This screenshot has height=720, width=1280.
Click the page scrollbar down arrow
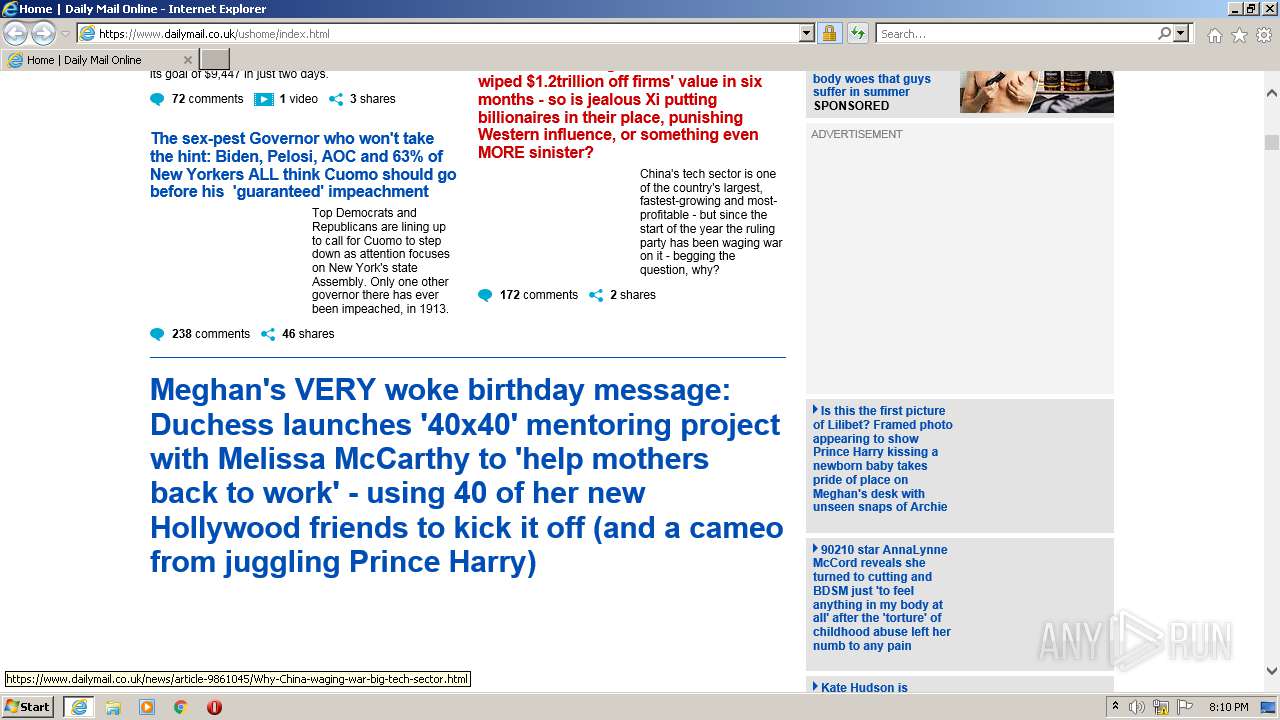[x=1272, y=671]
